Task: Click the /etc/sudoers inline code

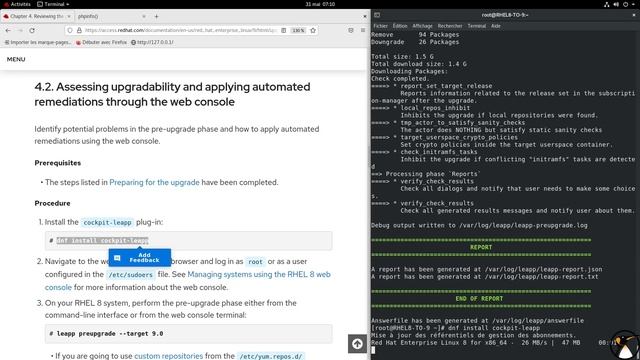Action: click(x=131, y=275)
